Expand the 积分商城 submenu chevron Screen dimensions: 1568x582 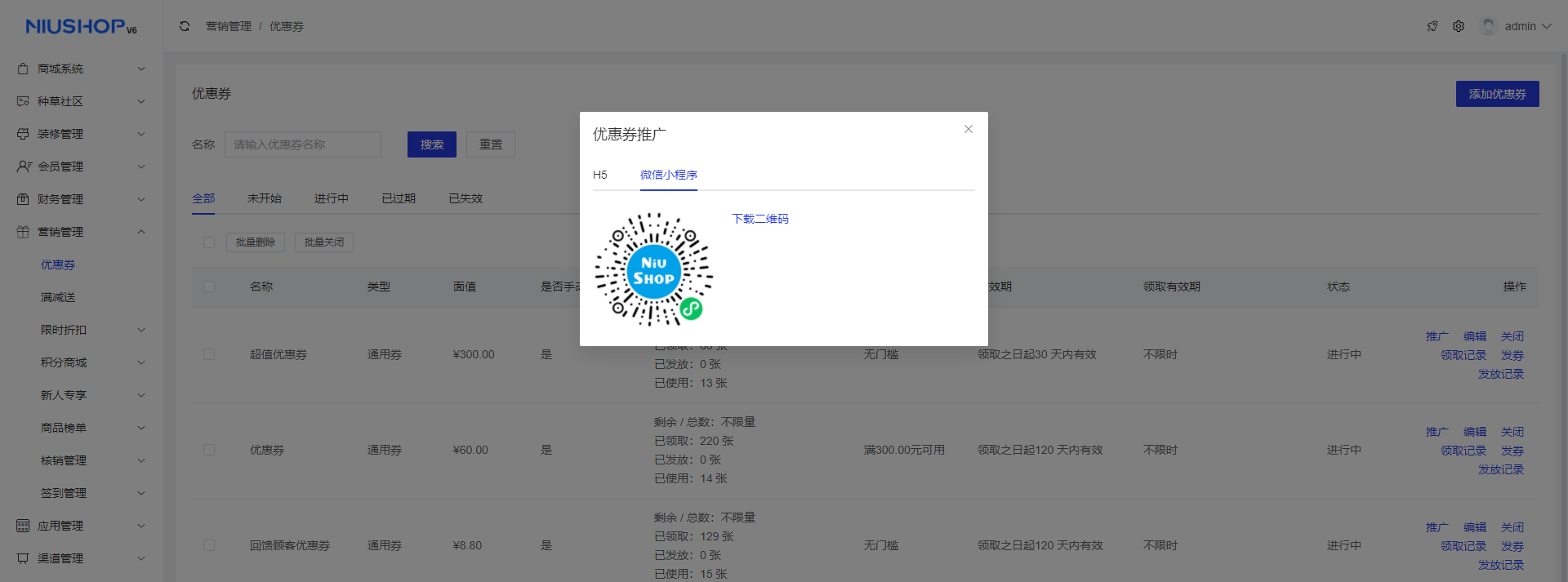click(141, 362)
